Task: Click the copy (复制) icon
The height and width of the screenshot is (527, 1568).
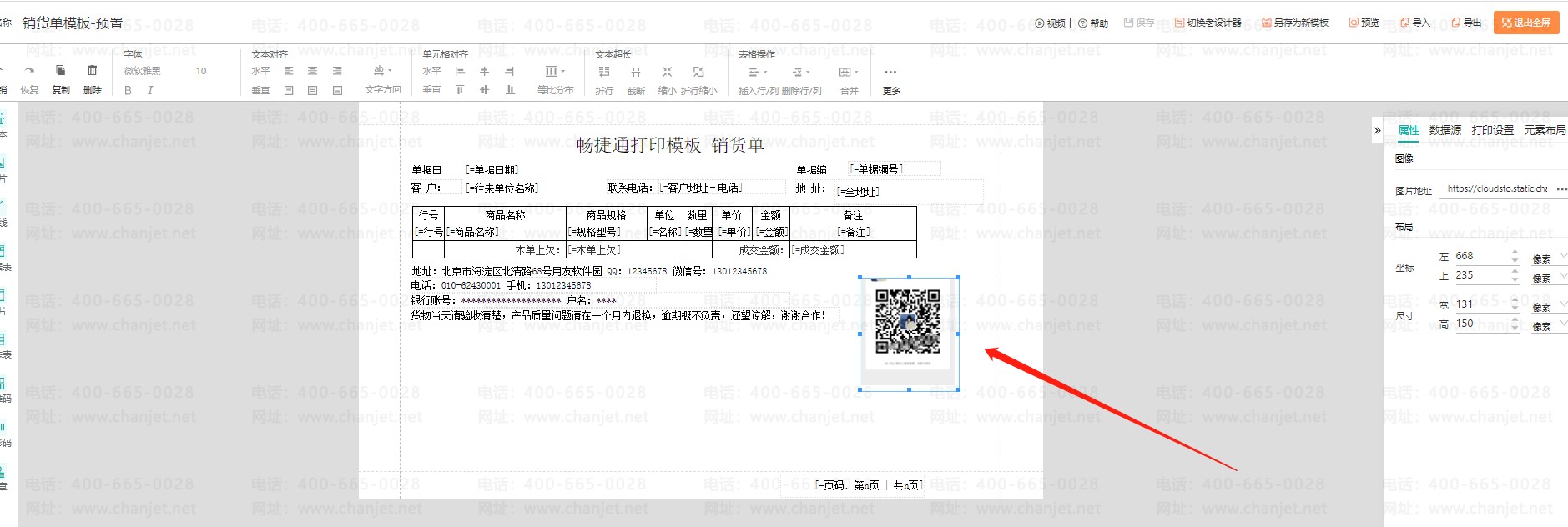Action: click(x=60, y=71)
